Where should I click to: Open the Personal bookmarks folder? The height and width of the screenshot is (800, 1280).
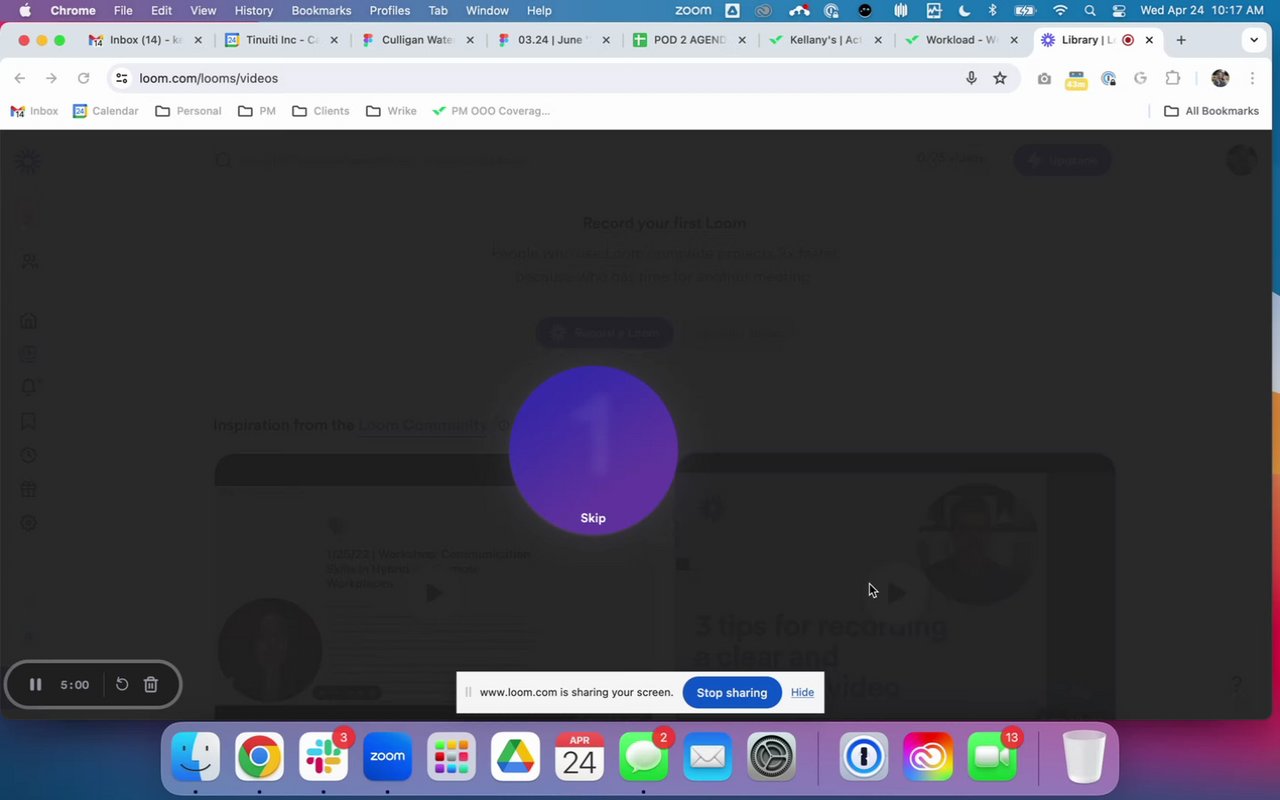(x=189, y=111)
